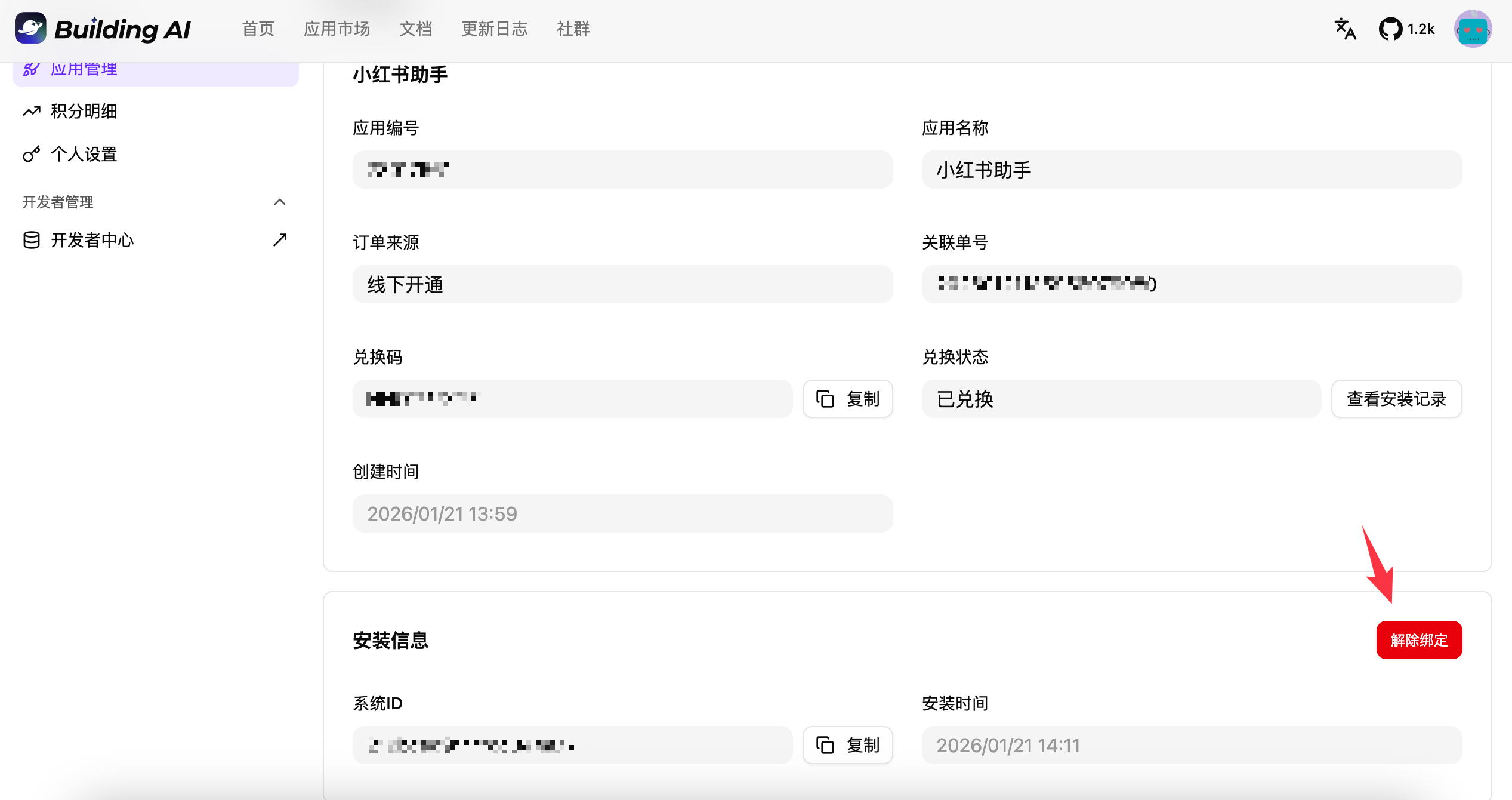Click the 兑换码 field
Image resolution: width=1512 pixels, height=800 pixels.
(x=572, y=399)
